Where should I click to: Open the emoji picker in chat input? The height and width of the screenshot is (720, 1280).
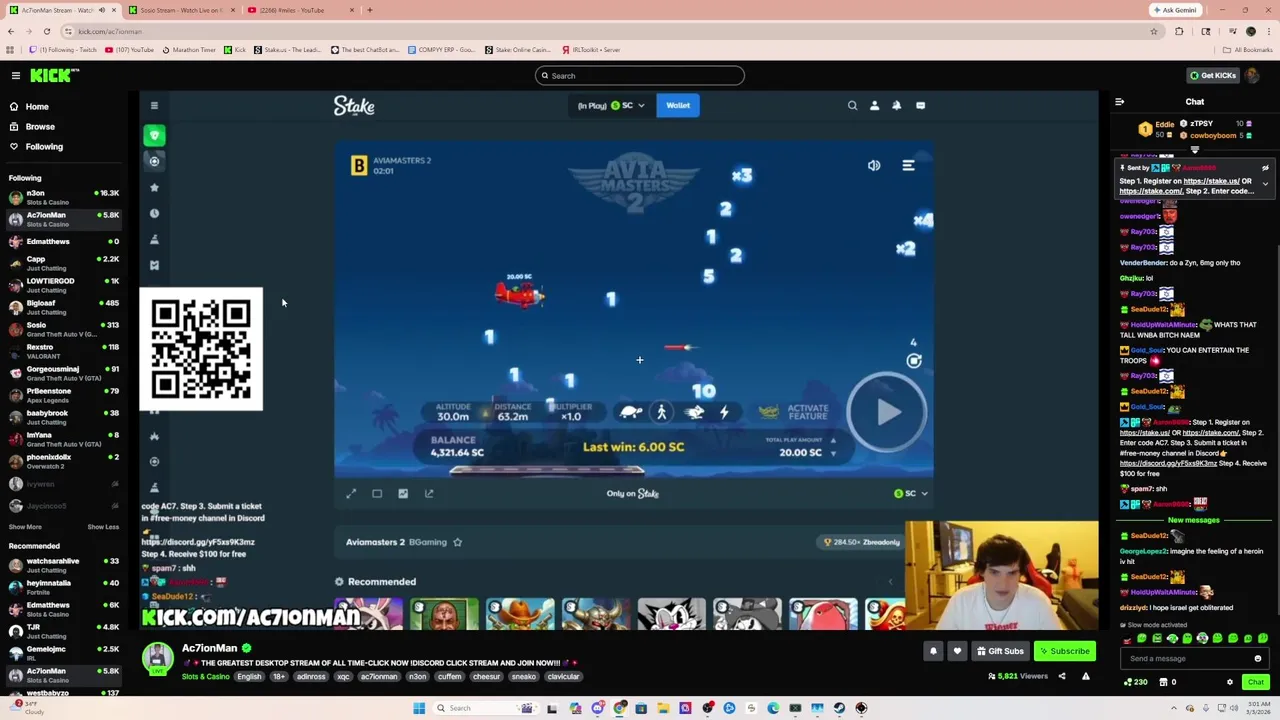[1258, 659]
